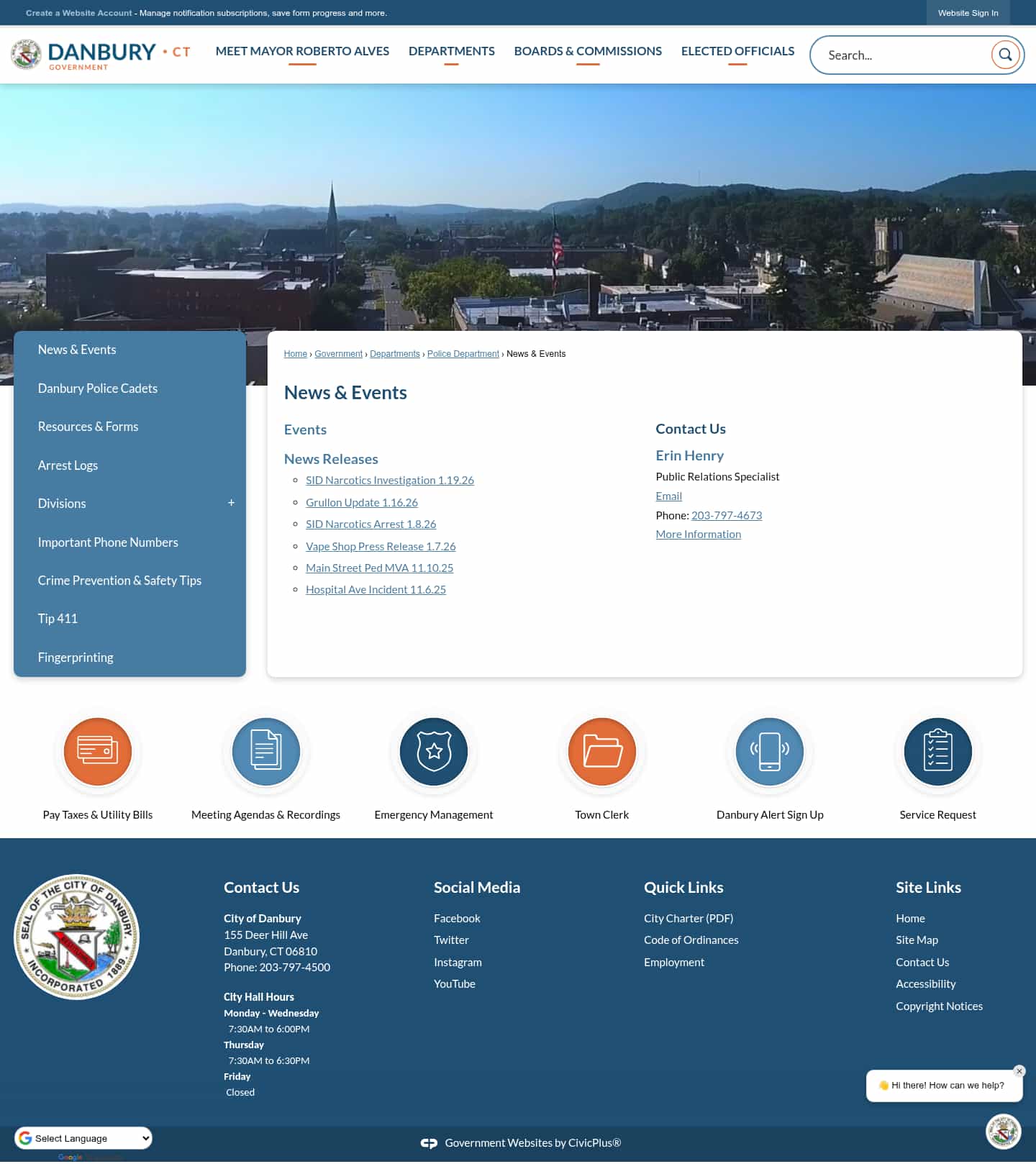Open Code of Ordinances link
1036x1164 pixels.
[691, 940]
